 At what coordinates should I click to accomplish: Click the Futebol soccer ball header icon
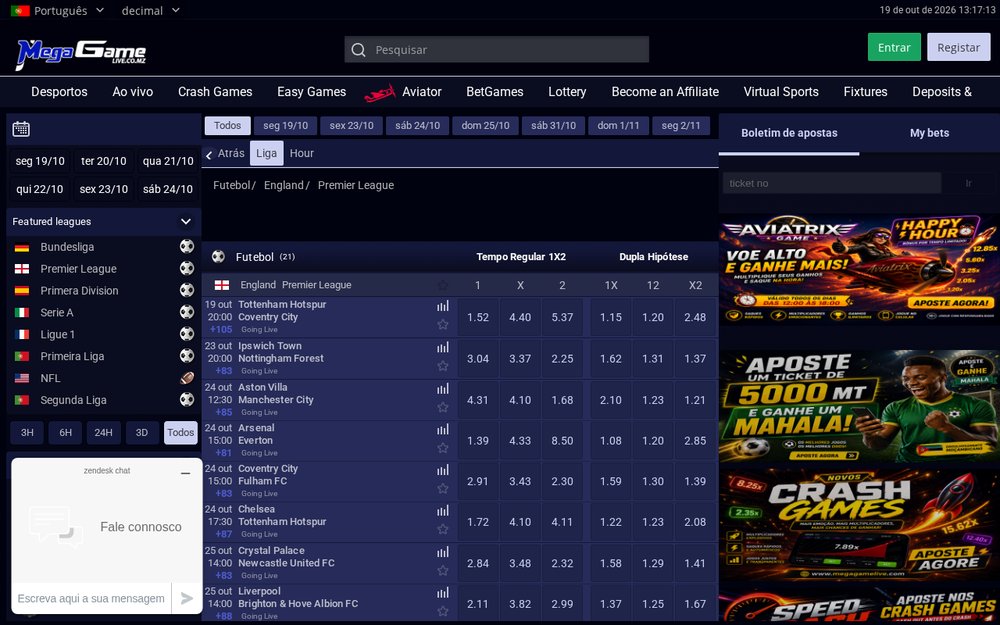click(218, 256)
